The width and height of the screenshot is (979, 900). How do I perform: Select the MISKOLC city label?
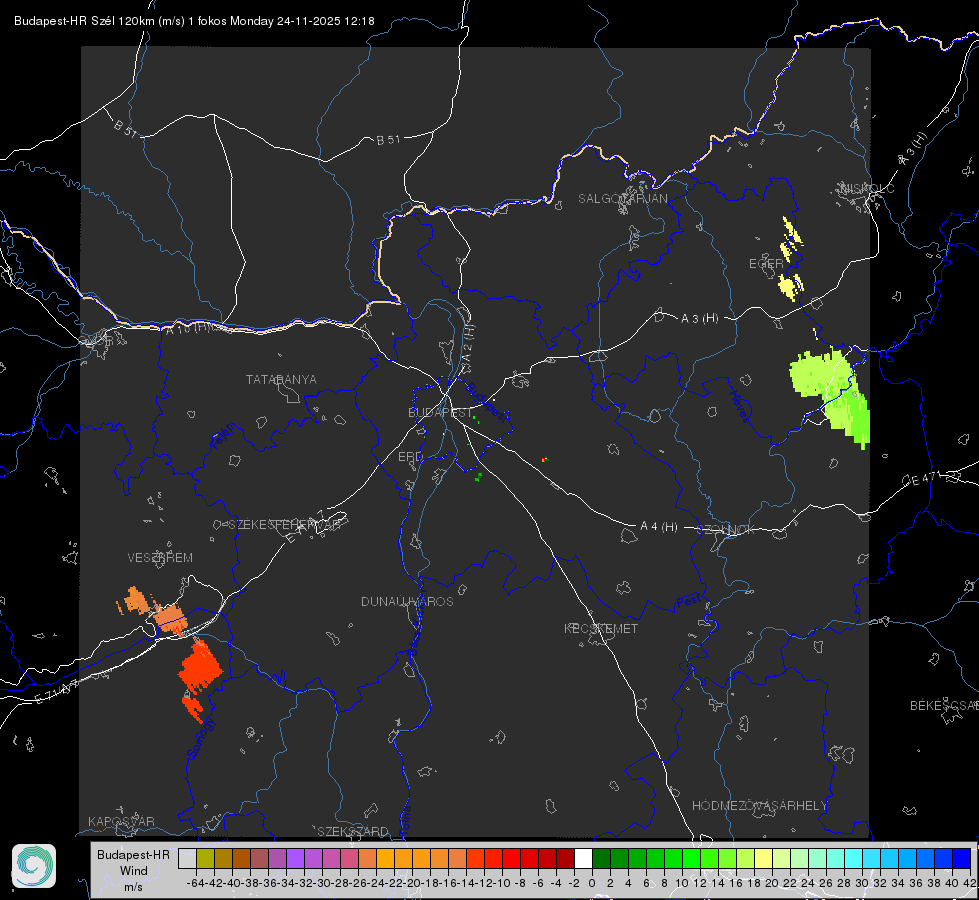(867, 188)
